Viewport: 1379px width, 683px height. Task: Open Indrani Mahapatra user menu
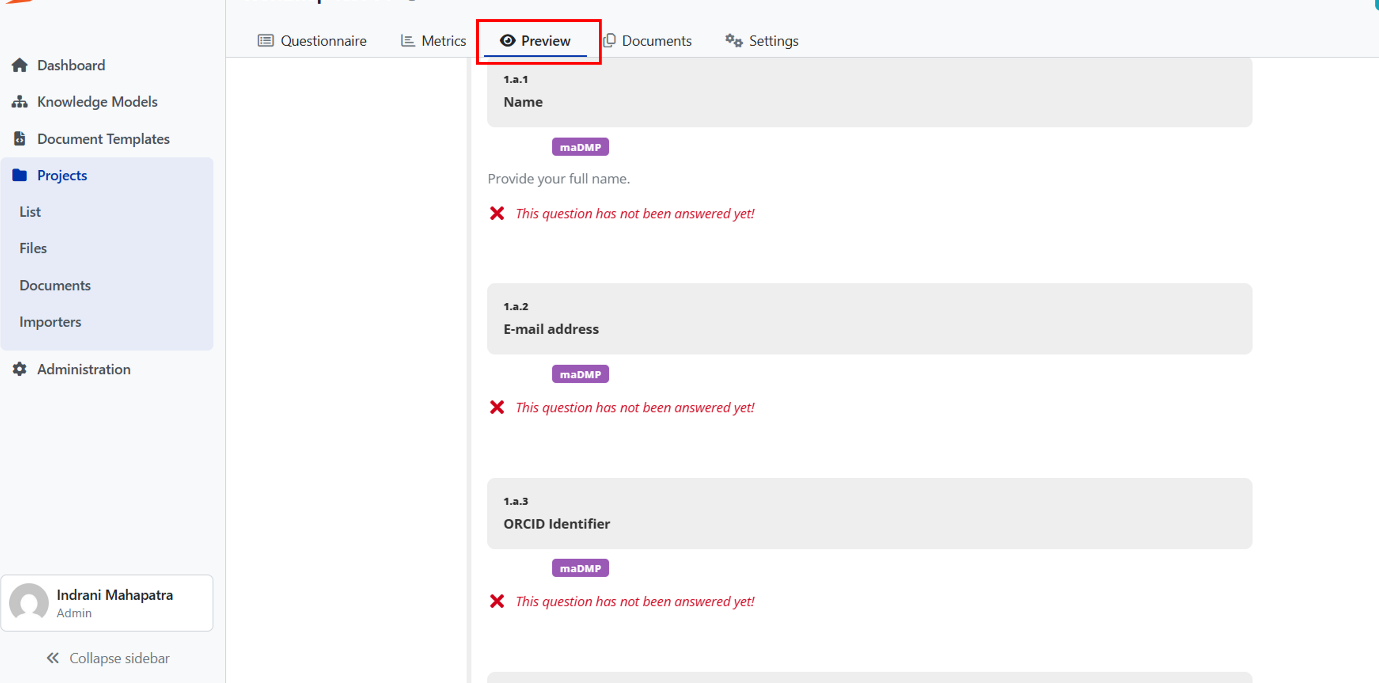point(114,603)
